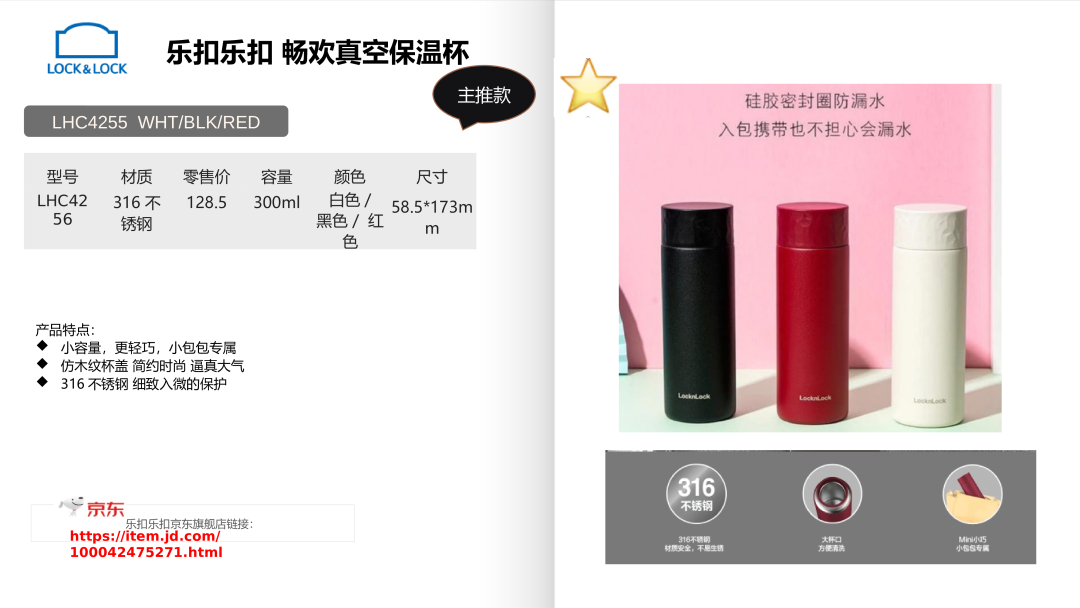The width and height of the screenshot is (1080, 608).
Task: Click the 大杯口 wide-mouth cup icon
Action: pyautogui.click(x=831, y=494)
